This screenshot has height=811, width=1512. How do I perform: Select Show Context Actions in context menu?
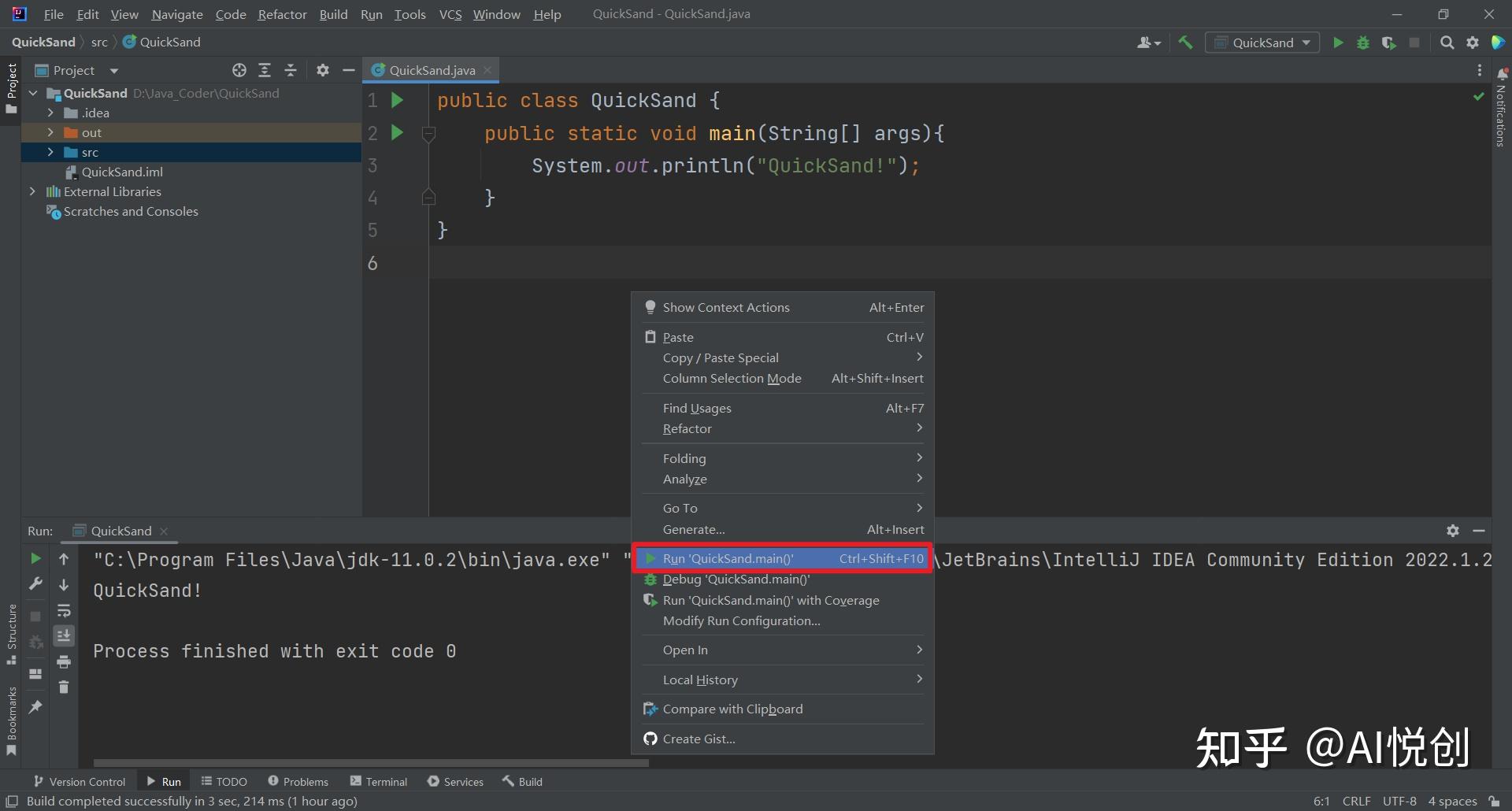coord(783,308)
